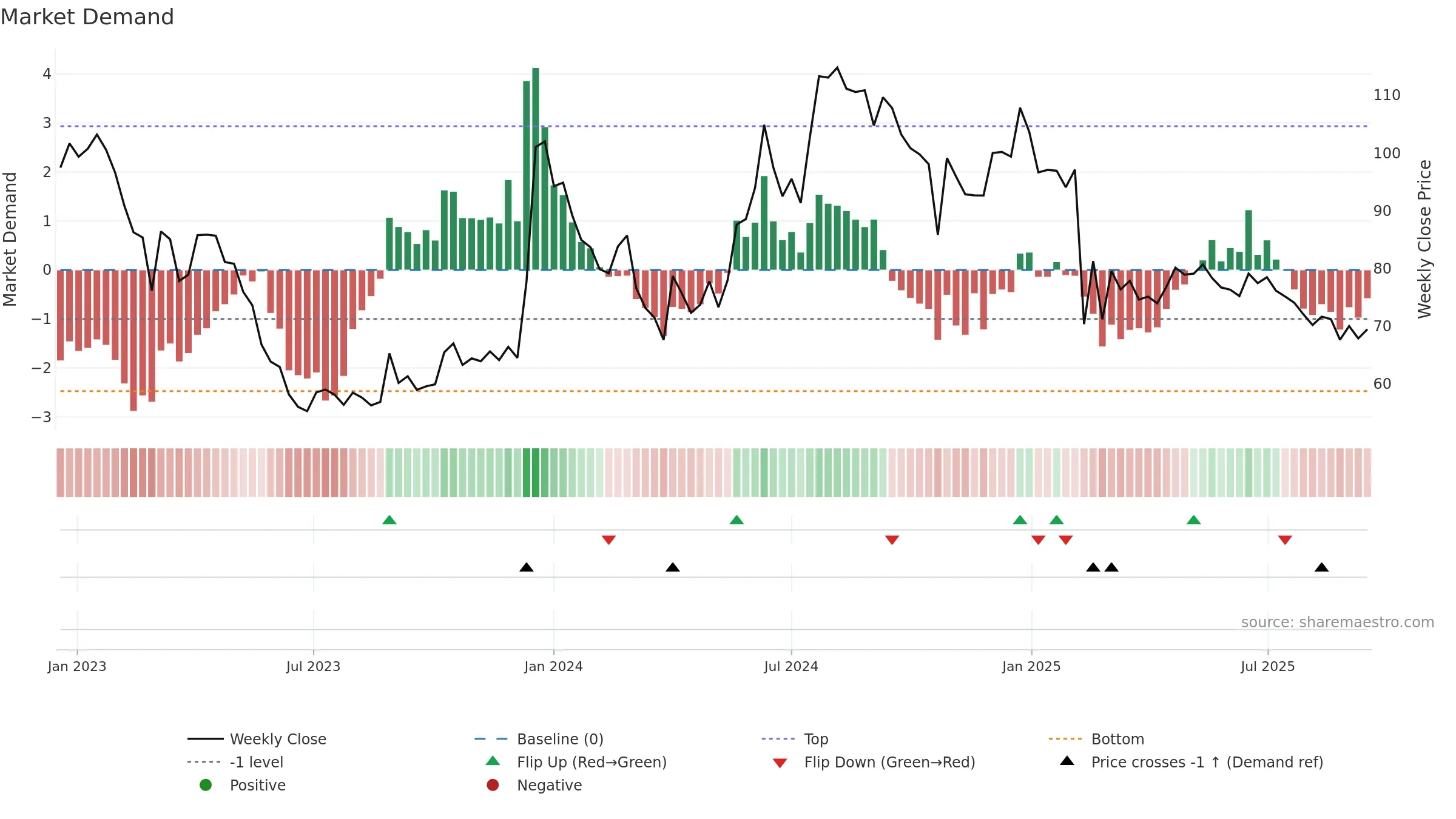Click green flip-up marker near May 2024
1456x819 pixels.
click(x=736, y=520)
